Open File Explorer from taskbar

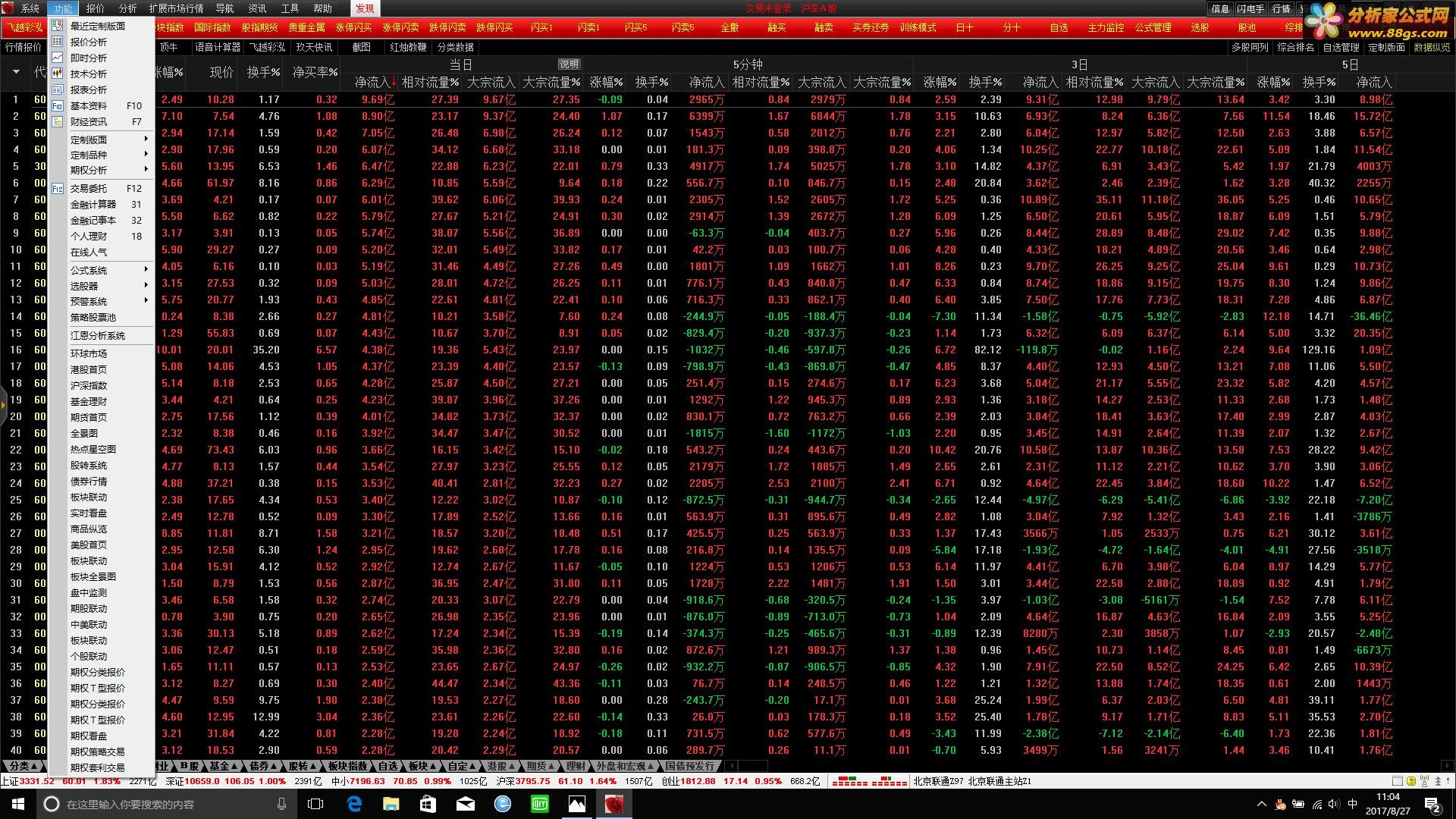(x=391, y=804)
